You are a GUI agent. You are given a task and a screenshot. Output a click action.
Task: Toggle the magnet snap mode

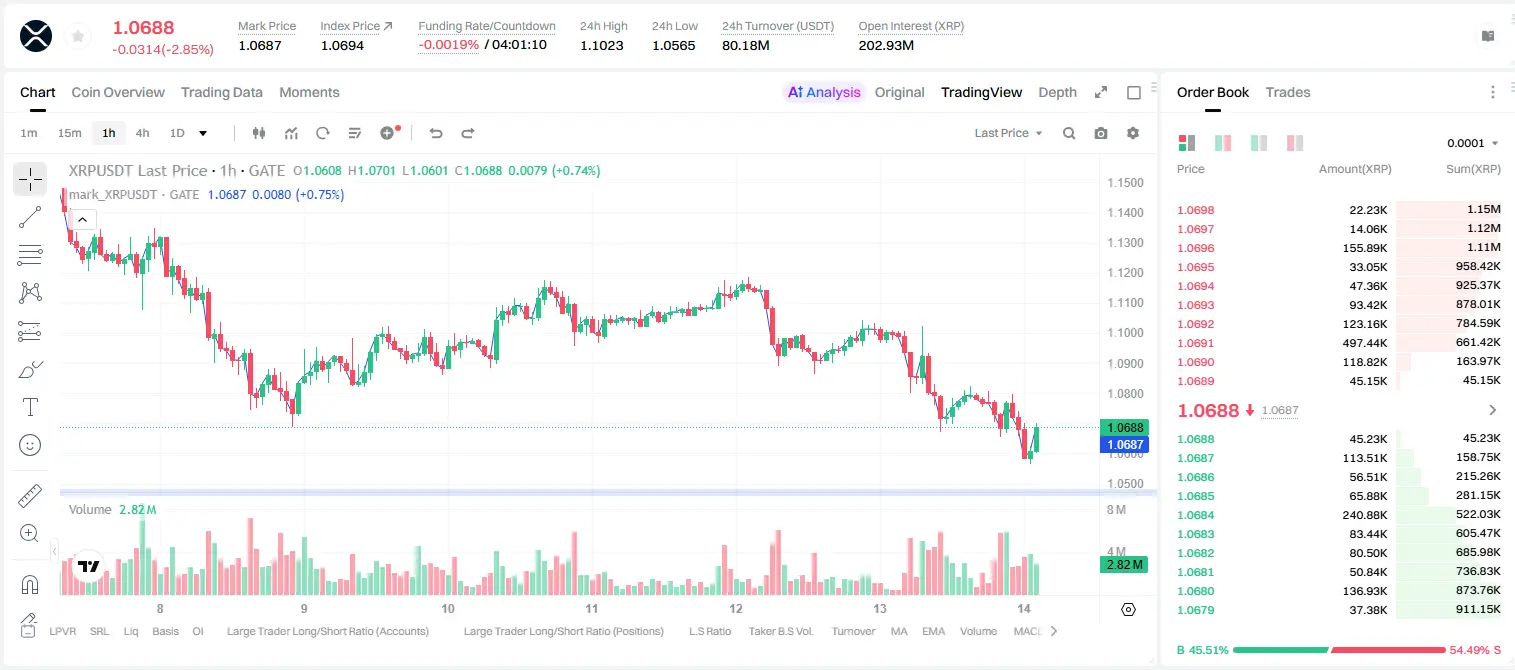coord(30,585)
